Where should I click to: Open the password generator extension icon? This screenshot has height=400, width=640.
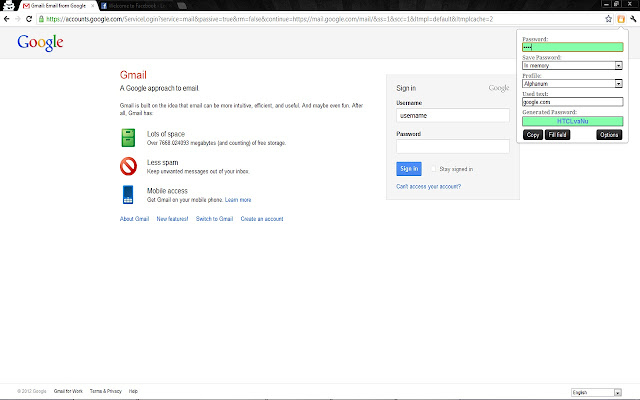click(621, 19)
